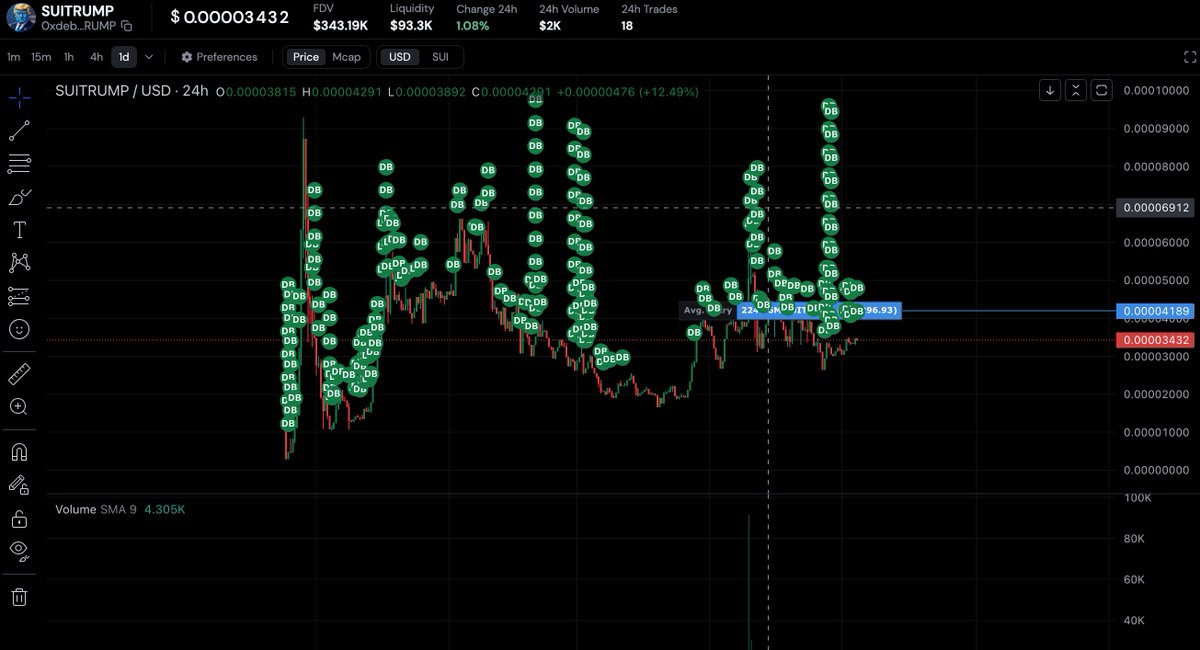Select the Text annotation tool

[20, 229]
